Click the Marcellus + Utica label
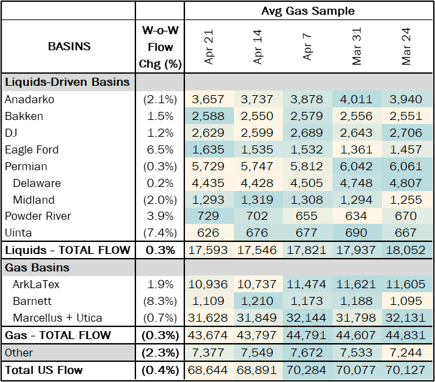Image resolution: width=435 pixels, height=382 pixels. click(57, 318)
